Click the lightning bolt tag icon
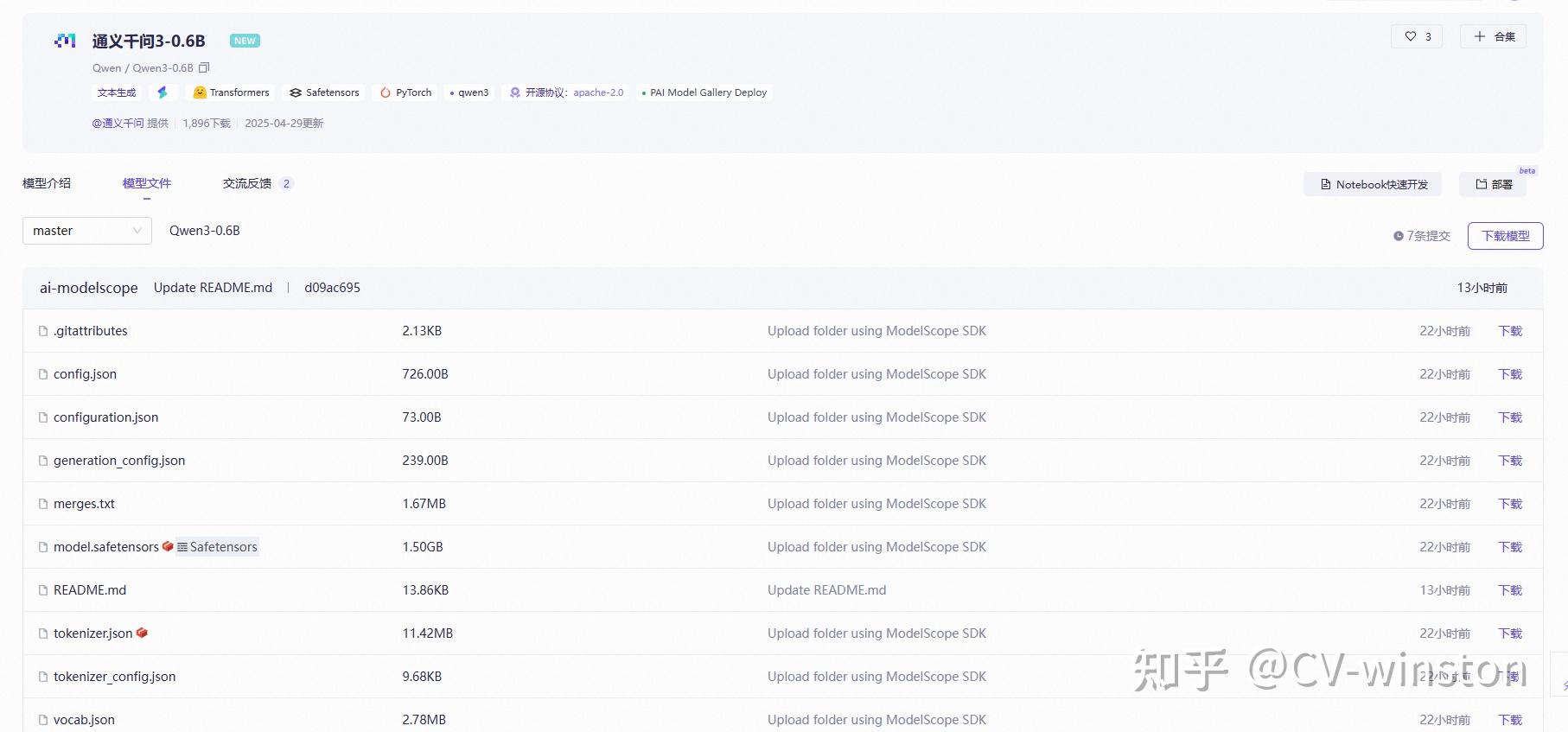Screen dimensions: 1568x732 pos(163,92)
